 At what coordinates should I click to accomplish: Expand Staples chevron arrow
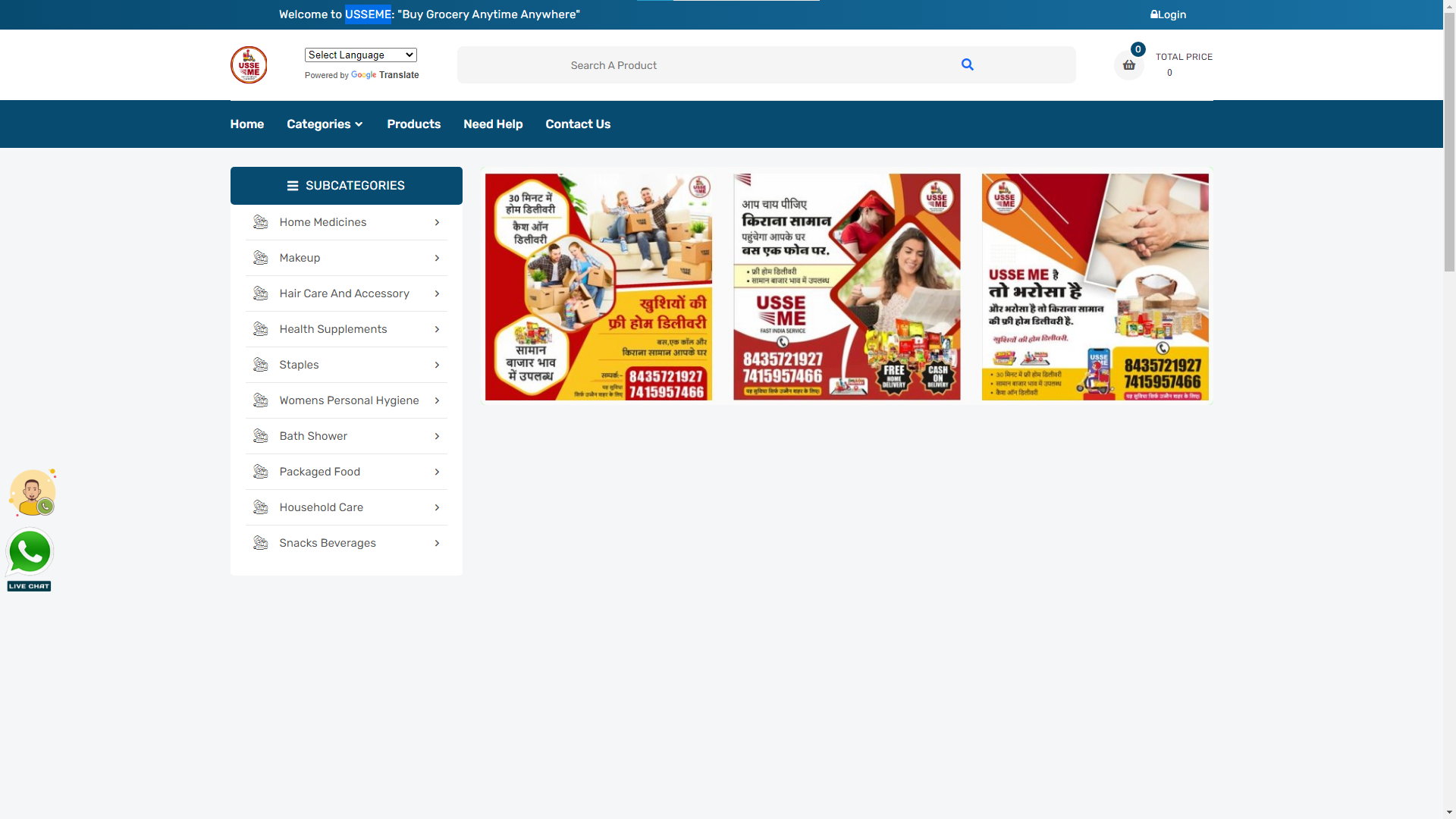pos(437,365)
